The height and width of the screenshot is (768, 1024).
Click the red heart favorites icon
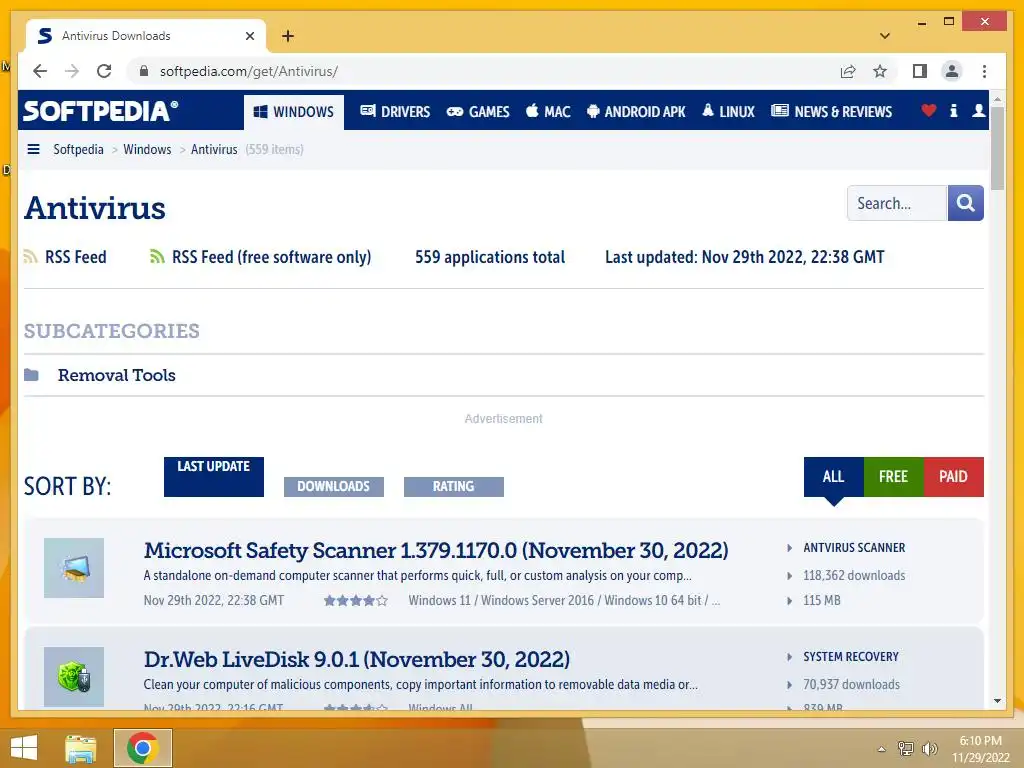pyautogui.click(x=928, y=110)
